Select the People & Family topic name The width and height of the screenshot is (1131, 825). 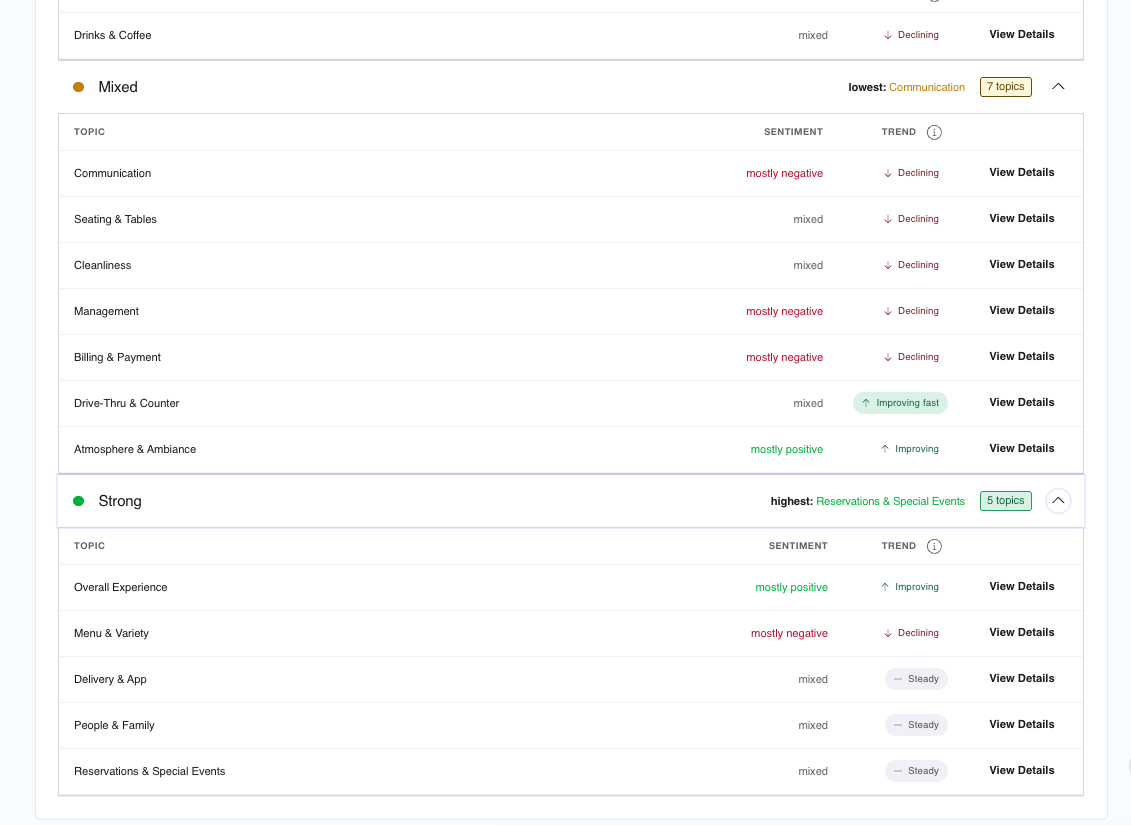point(114,725)
